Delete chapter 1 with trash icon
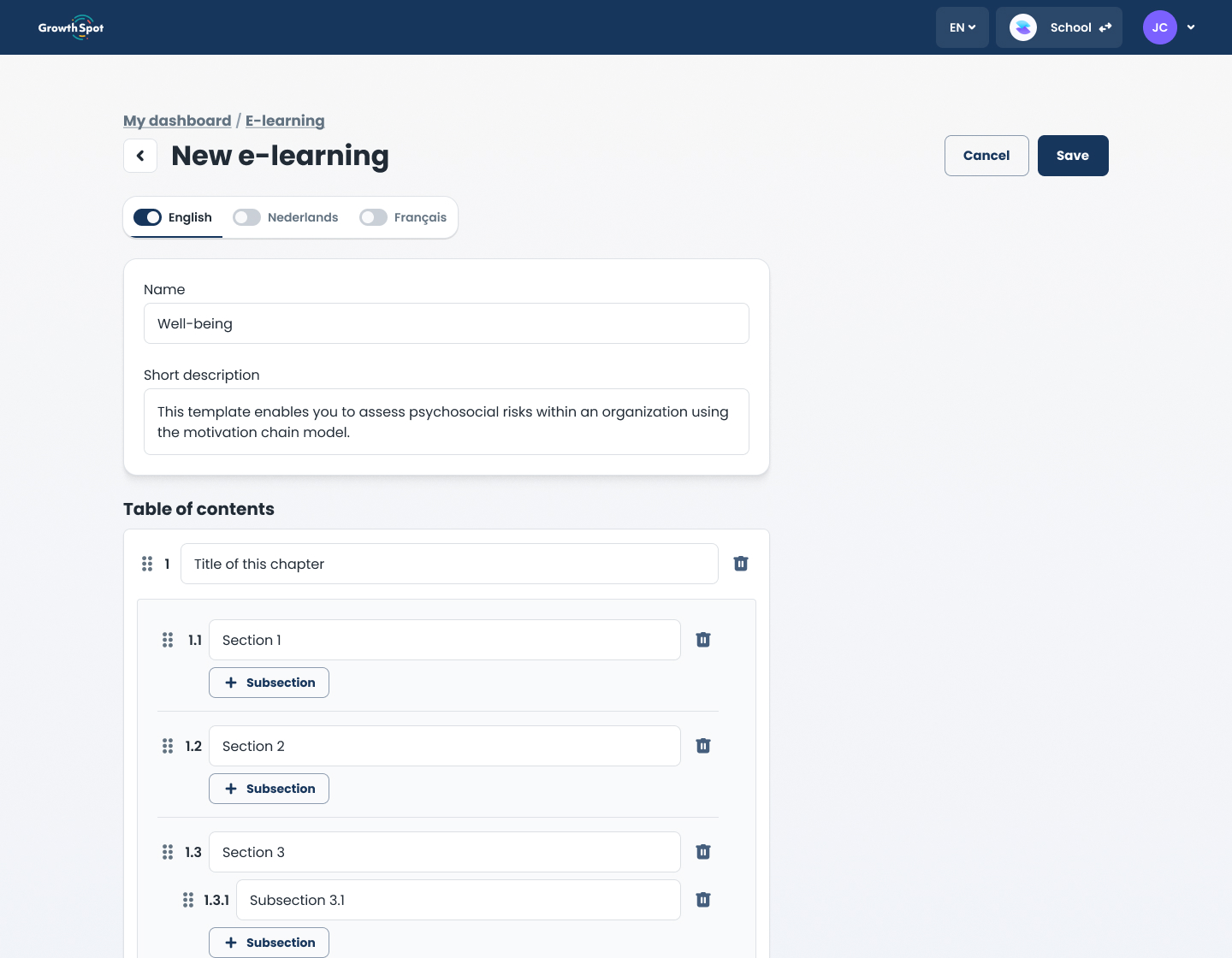The width and height of the screenshot is (1232, 958). (x=741, y=564)
